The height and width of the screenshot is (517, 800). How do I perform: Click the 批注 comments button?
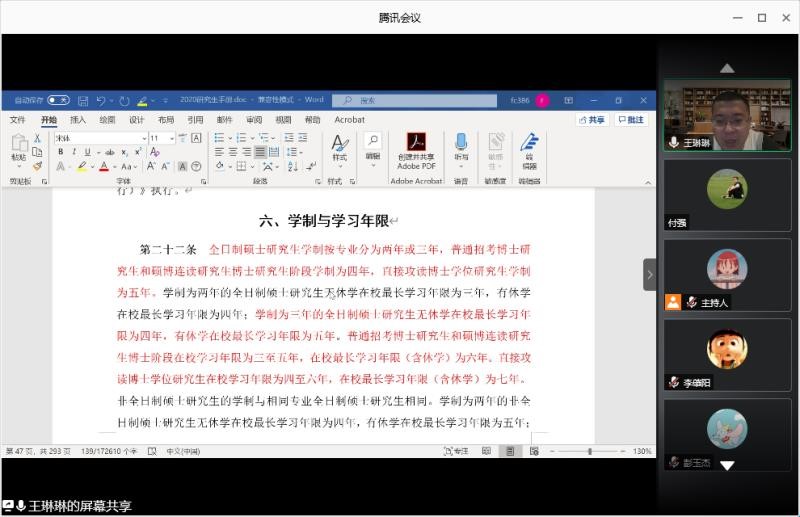631,120
